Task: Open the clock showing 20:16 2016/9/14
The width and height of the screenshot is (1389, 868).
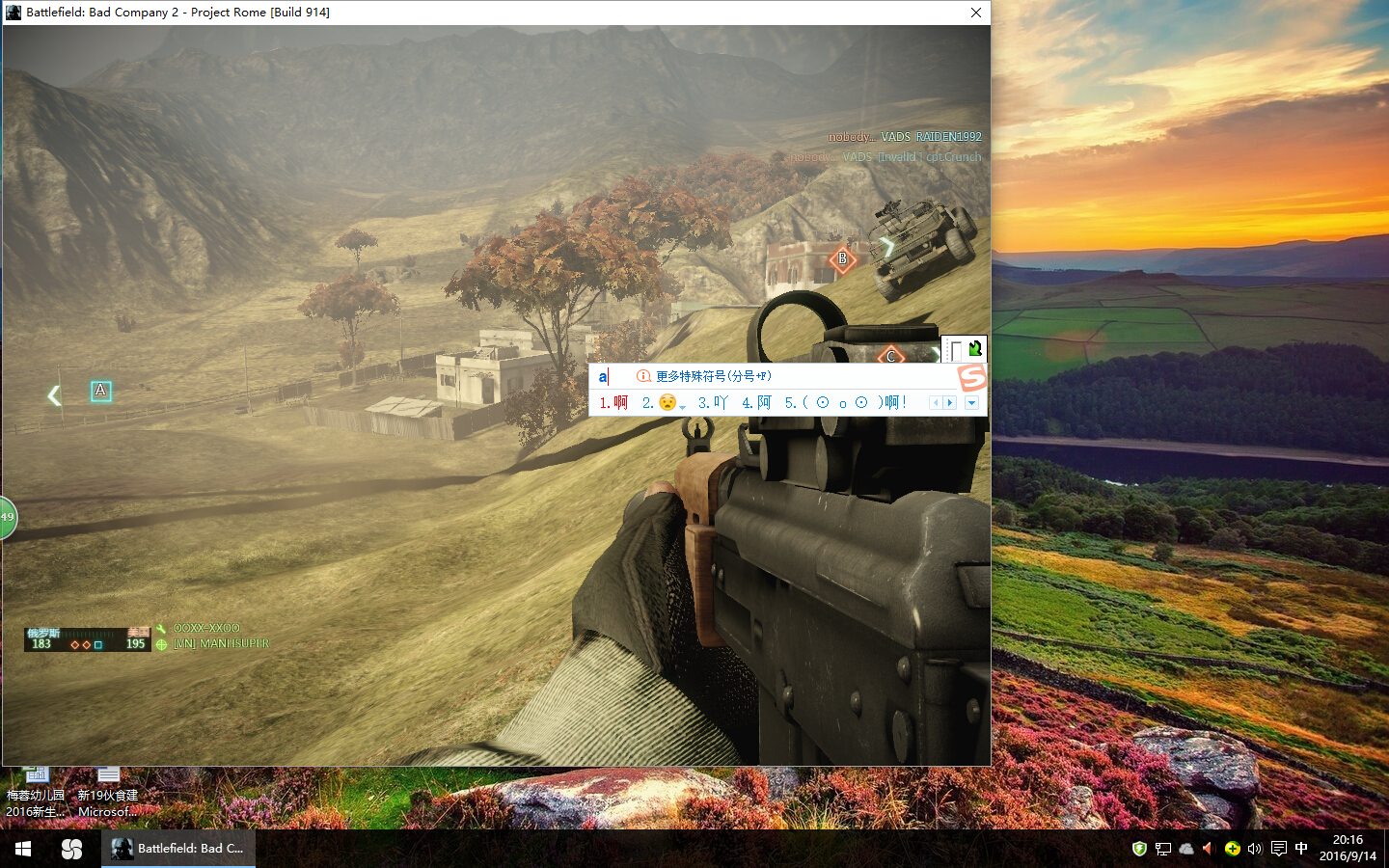Action: pos(1348,849)
